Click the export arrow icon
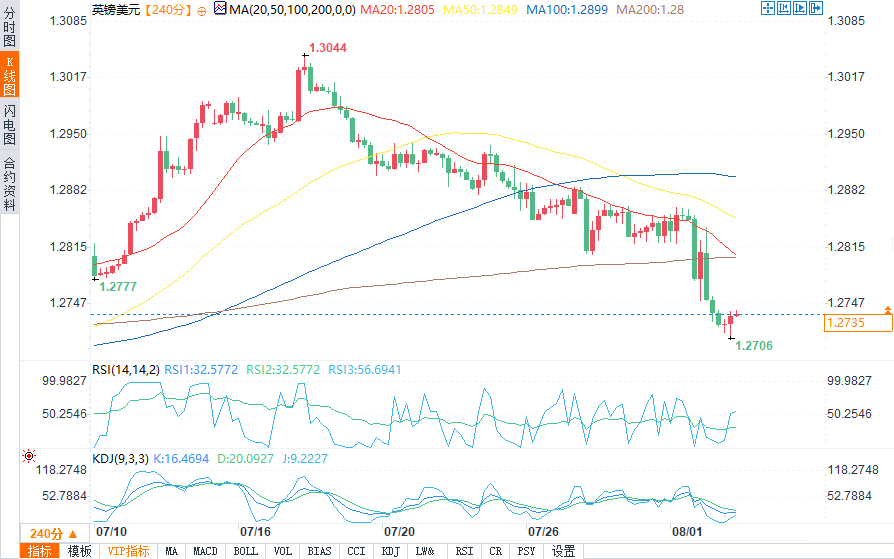Image resolution: width=894 pixels, height=559 pixels. click(815, 8)
